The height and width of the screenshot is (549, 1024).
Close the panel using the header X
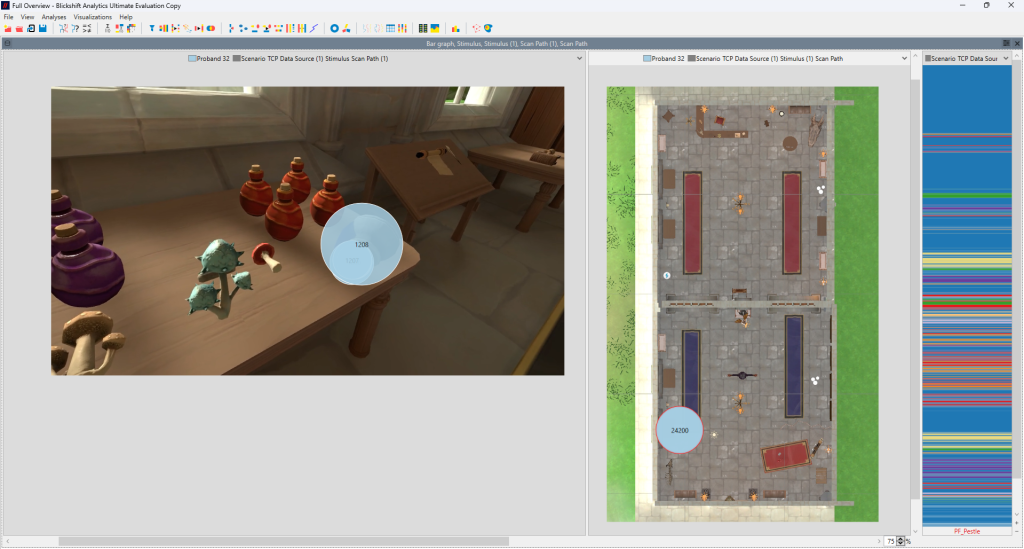point(1016,44)
